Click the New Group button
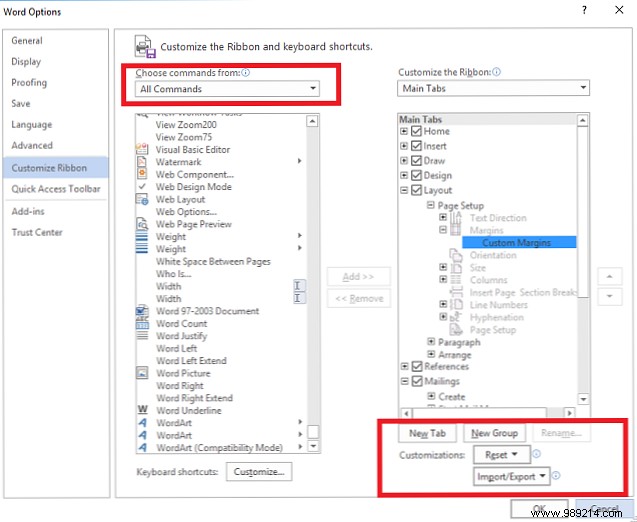 (494, 433)
